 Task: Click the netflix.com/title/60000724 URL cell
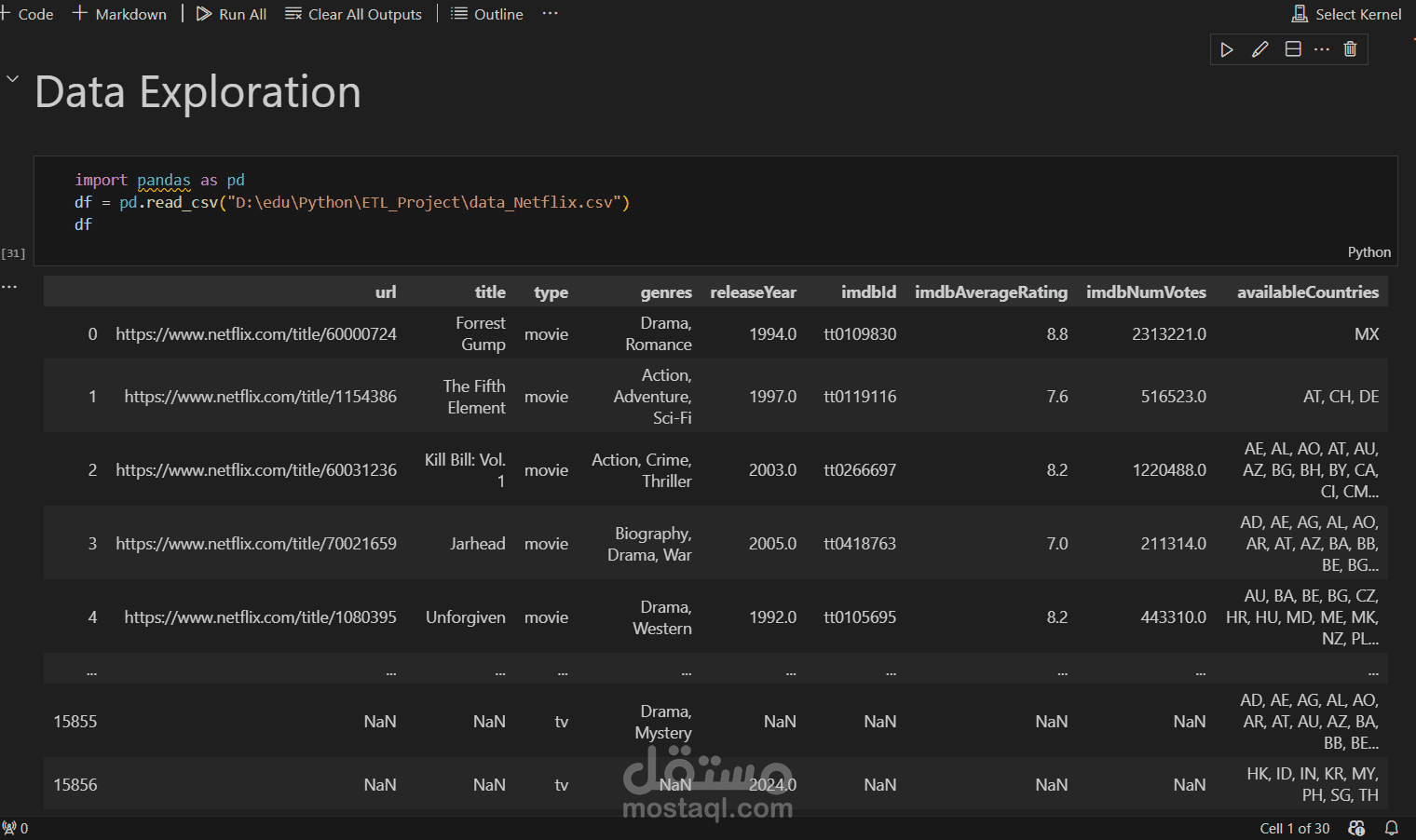click(256, 334)
